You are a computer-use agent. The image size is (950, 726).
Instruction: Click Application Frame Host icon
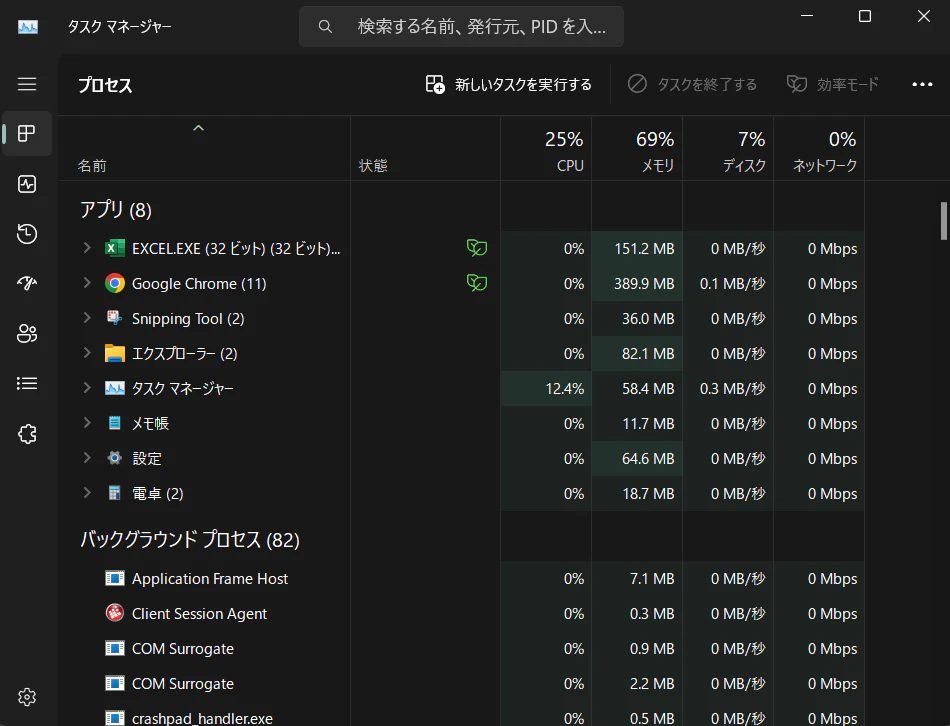tap(115, 579)
